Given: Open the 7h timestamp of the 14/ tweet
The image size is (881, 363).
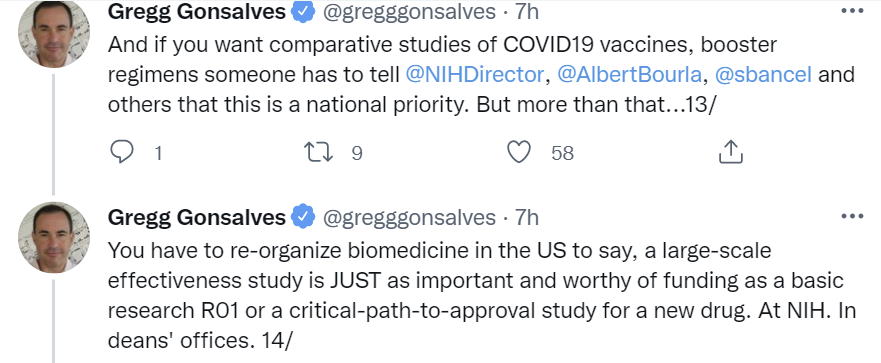Looking at the screenshot, I should (527, 217).
